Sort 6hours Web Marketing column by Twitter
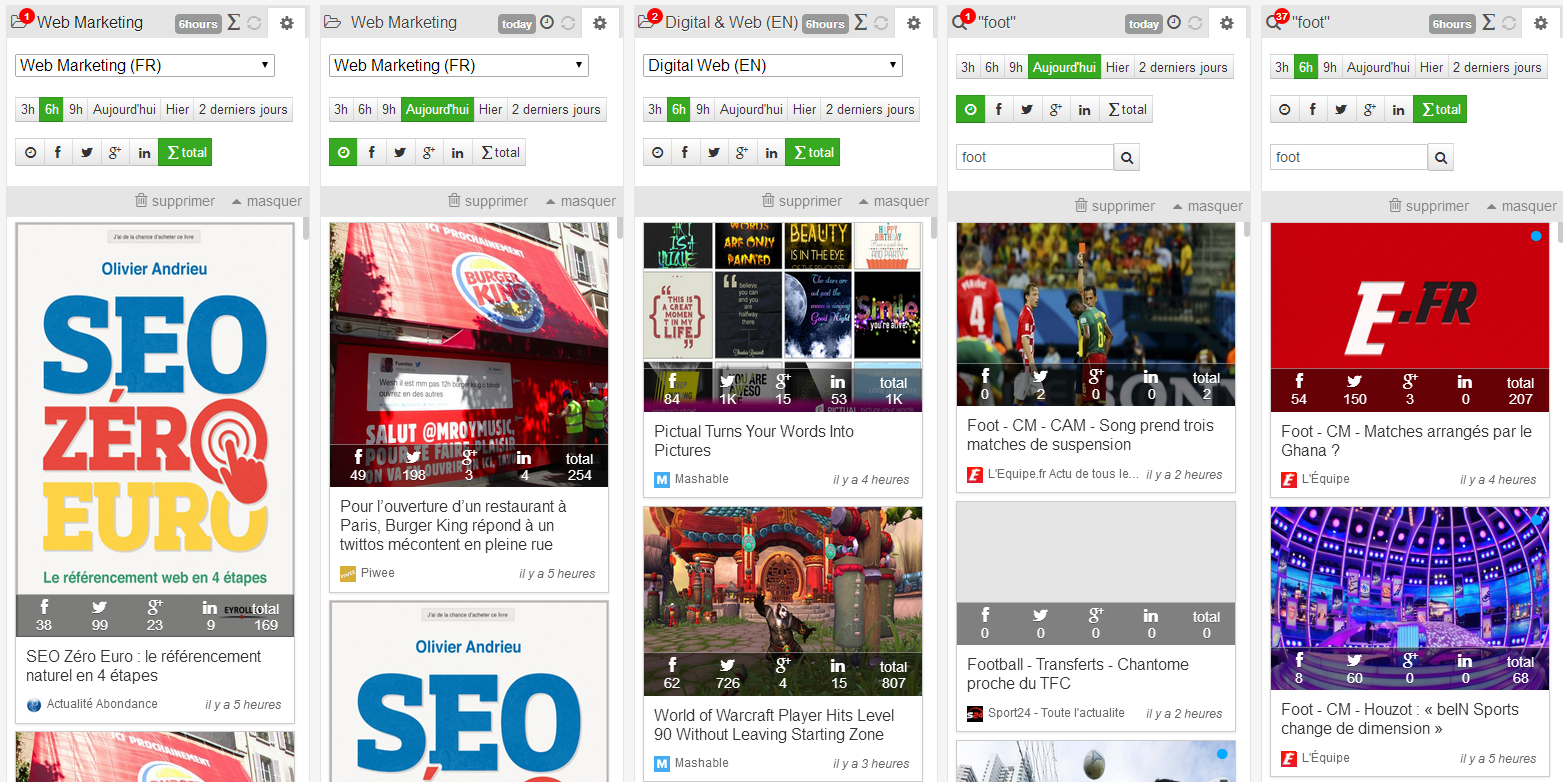1563x782 pixels. [86, 152]
